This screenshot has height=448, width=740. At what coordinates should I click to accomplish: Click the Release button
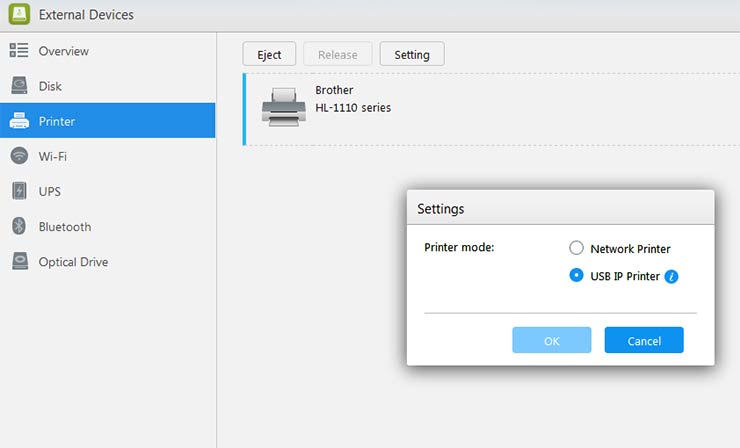coord(337,55)
